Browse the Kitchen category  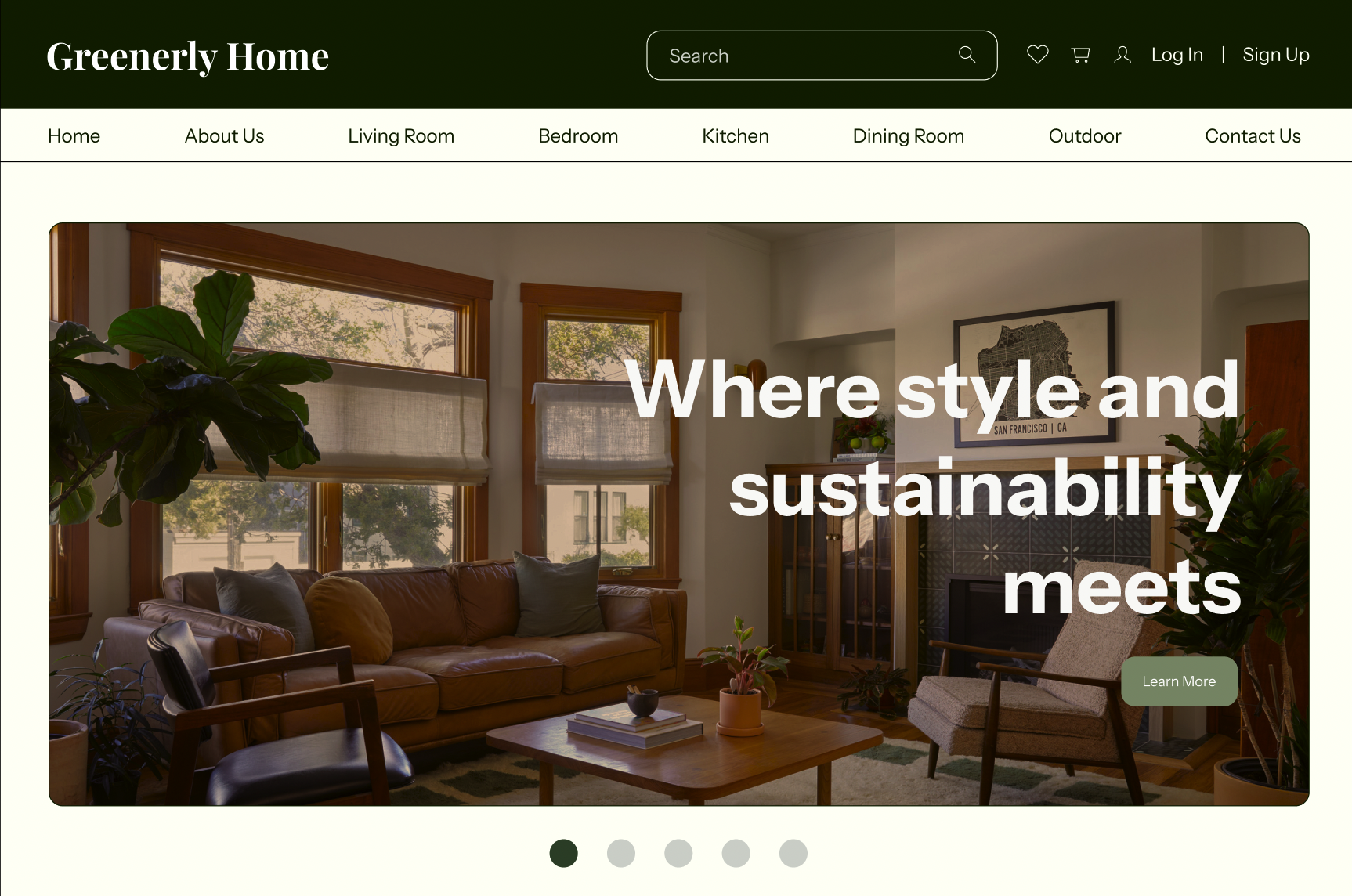click(x=736, y=135)
